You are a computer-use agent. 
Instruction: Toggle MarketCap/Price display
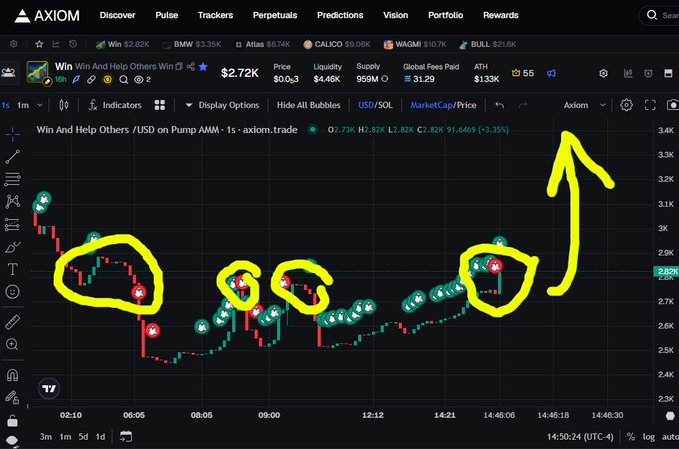[443, 105]
